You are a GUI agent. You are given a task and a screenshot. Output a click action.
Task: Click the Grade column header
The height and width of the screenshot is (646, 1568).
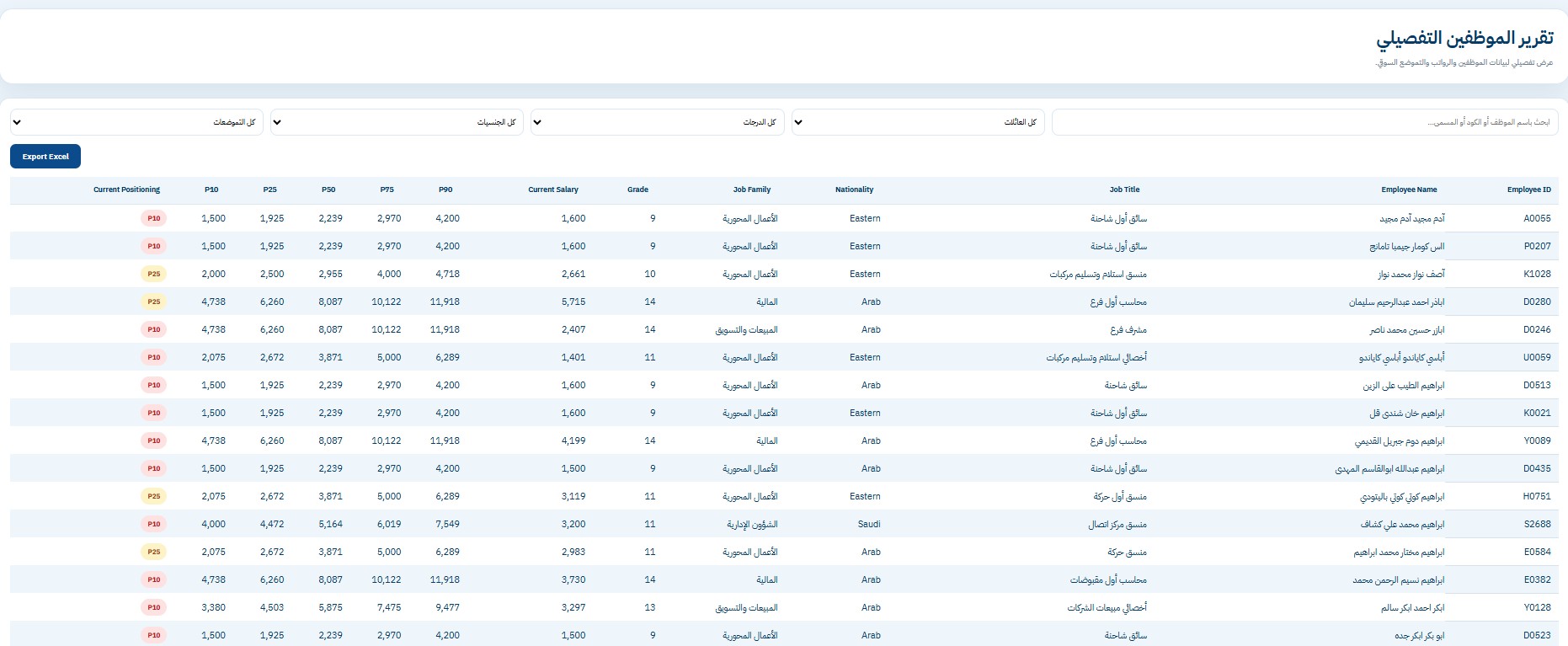[x=637, y=190]
